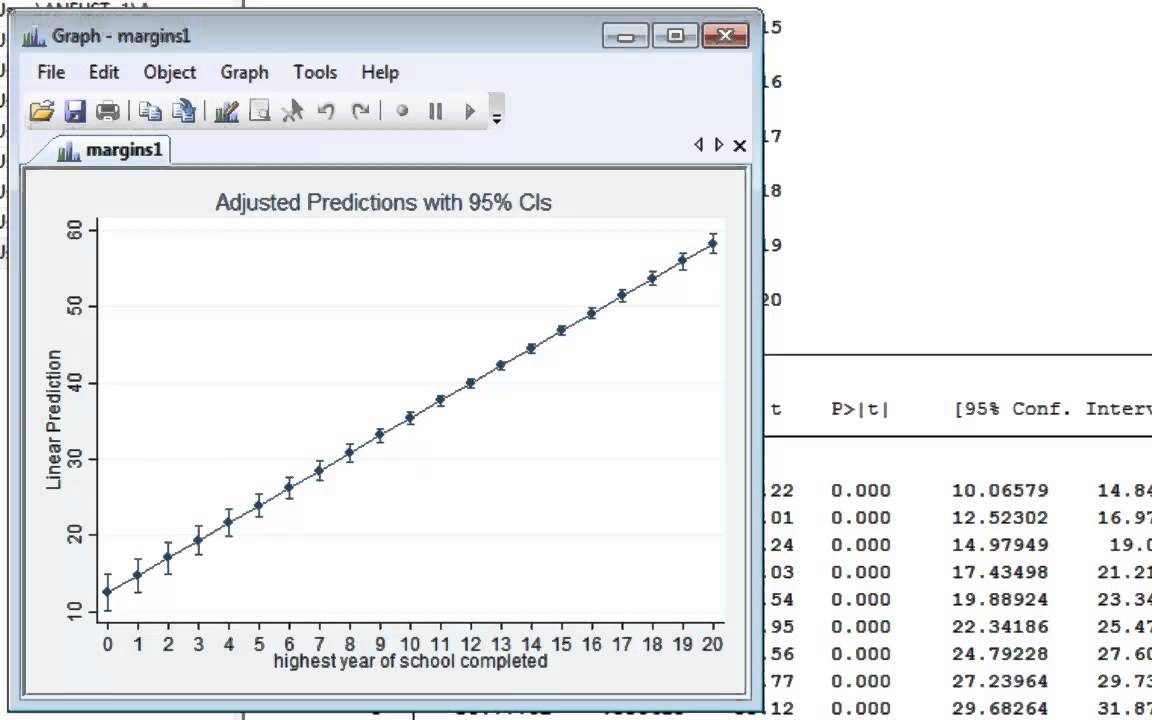Select graph title 'Adjusted Predictions with 95% CIs'

(x=384, y=202)
